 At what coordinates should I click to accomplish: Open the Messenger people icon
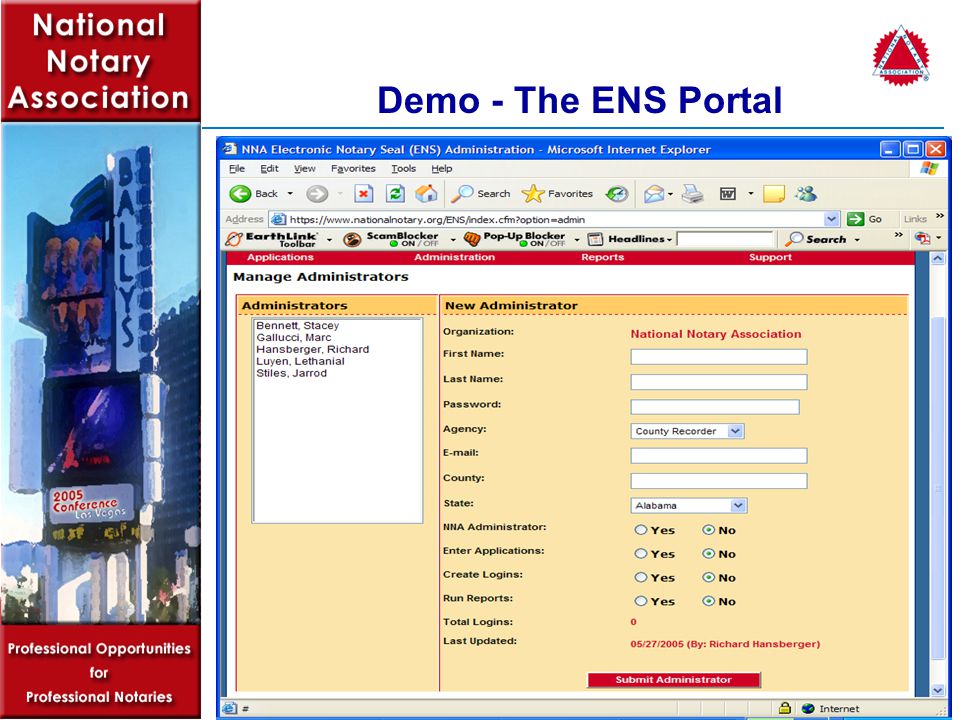point(806,194)
